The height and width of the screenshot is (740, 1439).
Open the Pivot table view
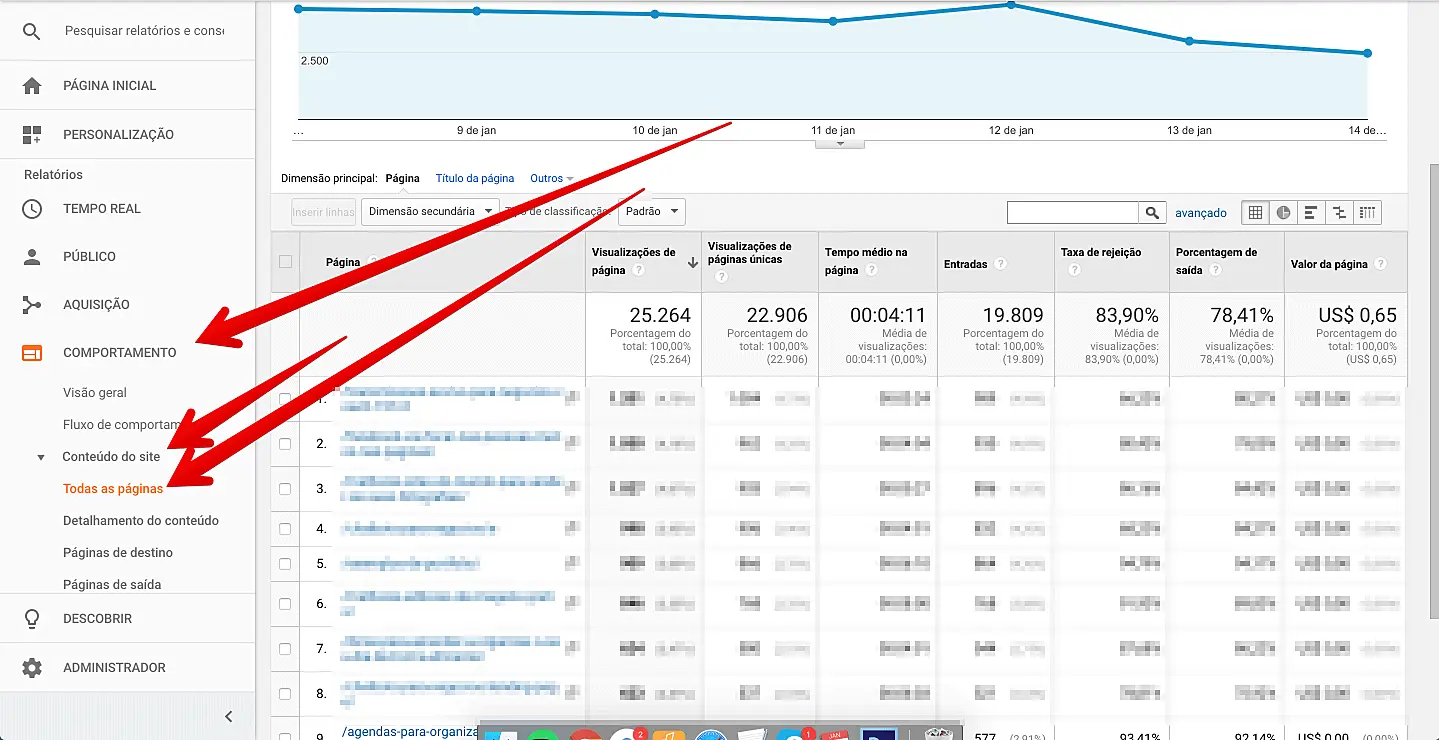[1366, 212]
